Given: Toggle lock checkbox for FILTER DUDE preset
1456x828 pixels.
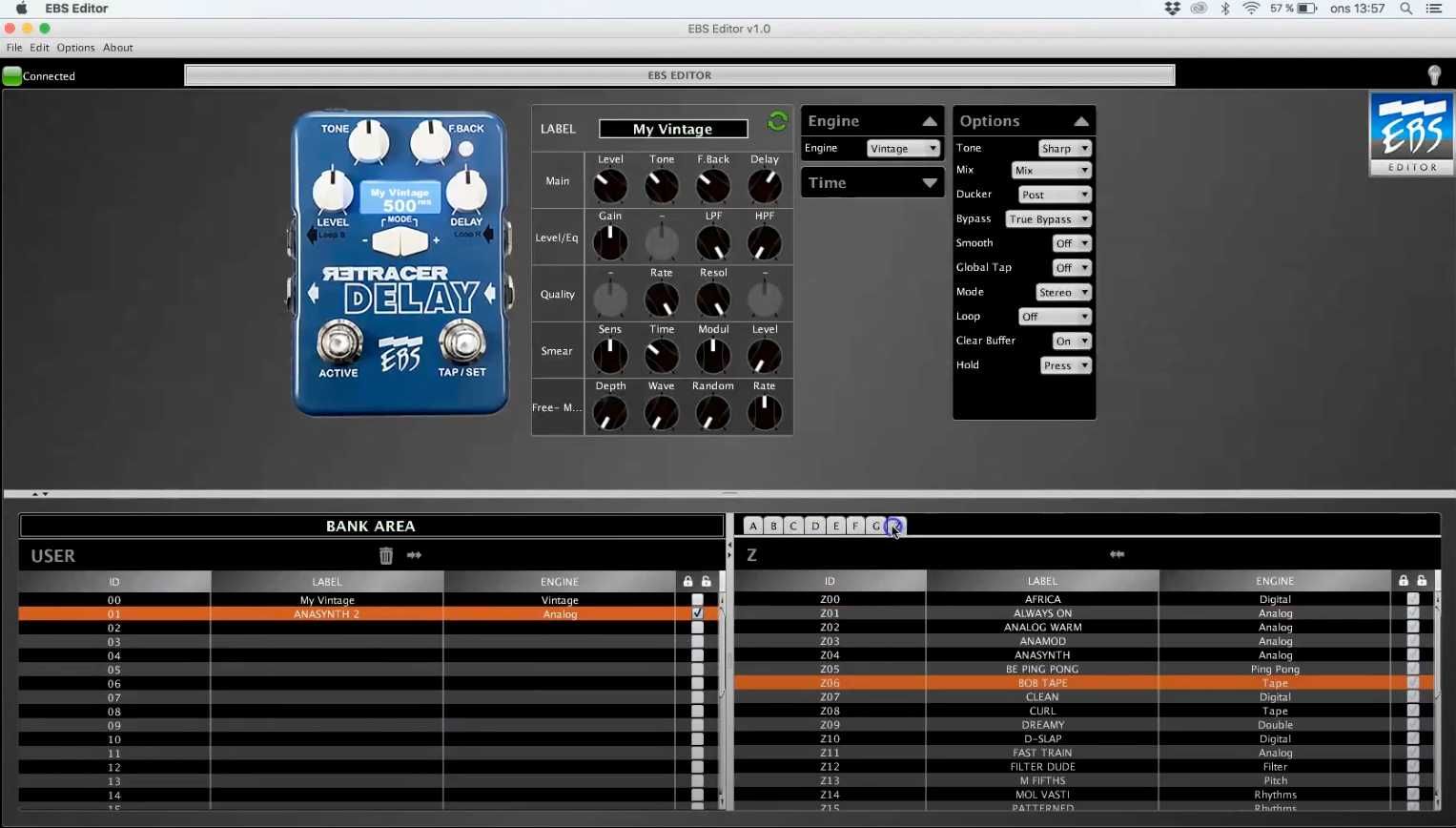Looking at the screenshot, I should tap(1413, 766).
